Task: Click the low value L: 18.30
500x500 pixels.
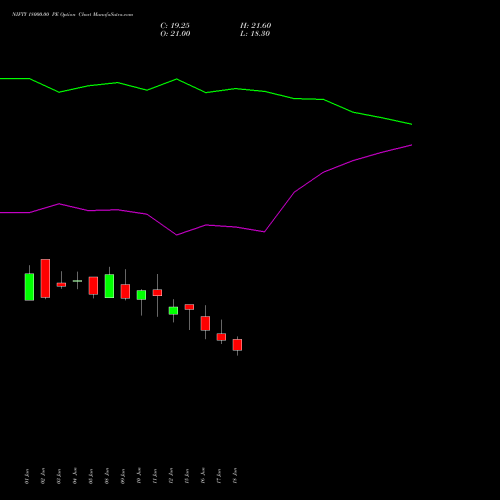Action: (255, 34)
